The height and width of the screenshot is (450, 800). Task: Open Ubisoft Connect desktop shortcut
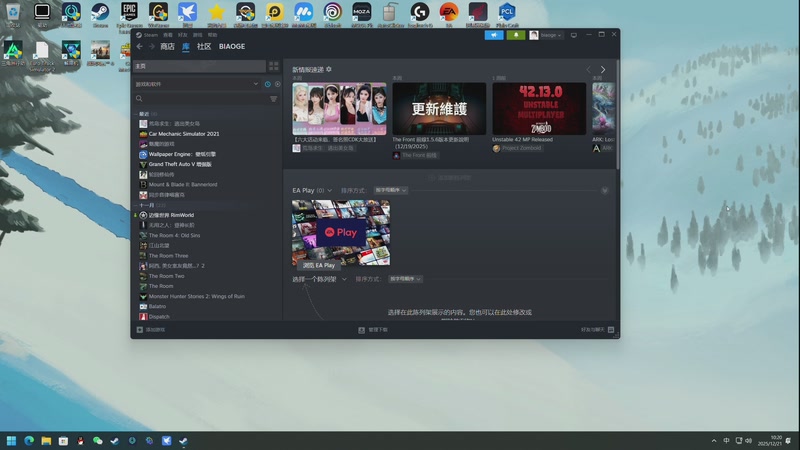[x=333, y=15]
